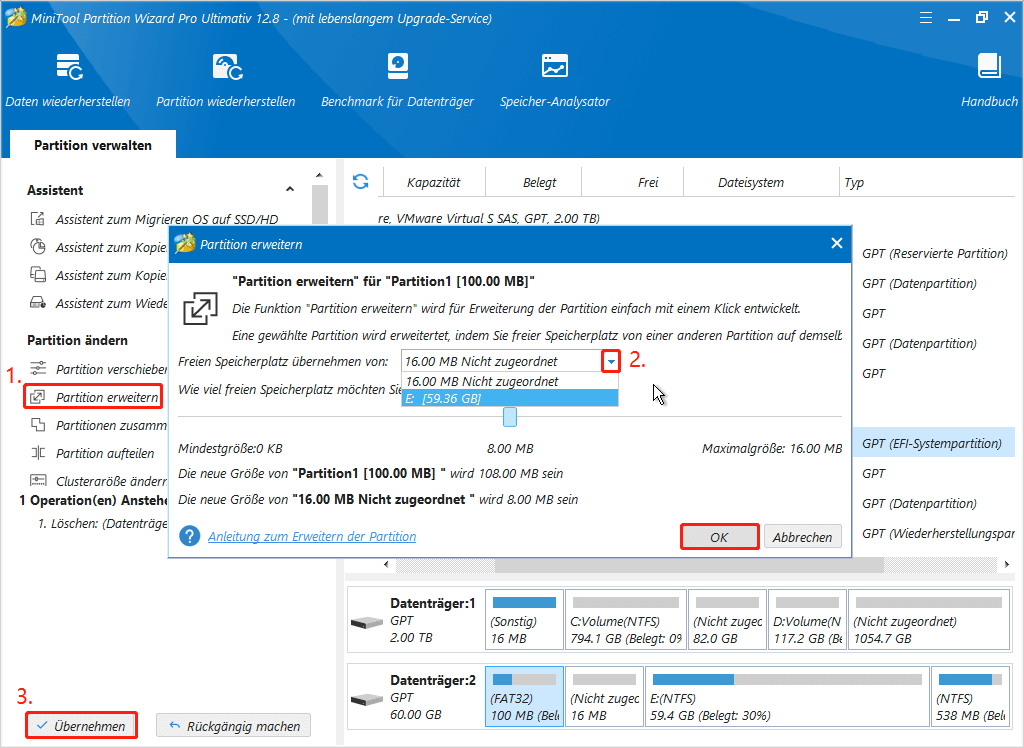Confirm the dialog with OK
Viewport: 1024px width, 748px height.
click(719, 537)
